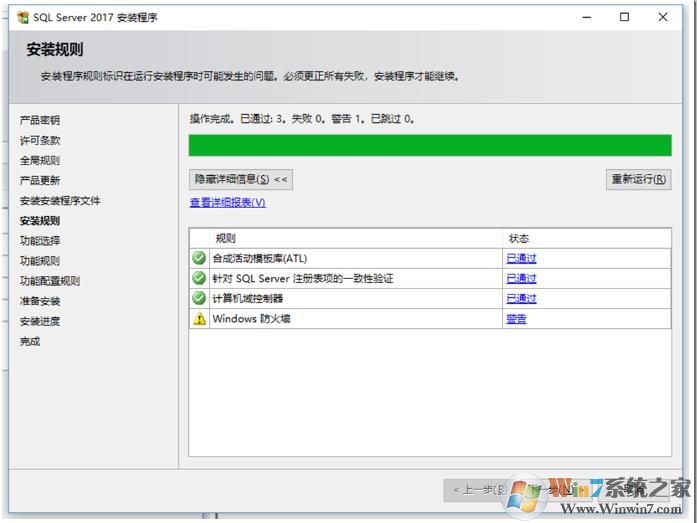
Task: Open the 查看详细报表(V) link
Action: point(228,202)
